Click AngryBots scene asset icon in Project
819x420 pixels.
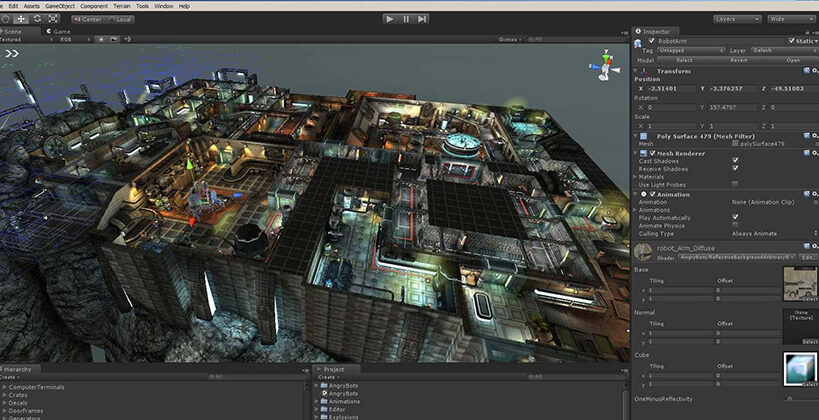coord(324,393)
